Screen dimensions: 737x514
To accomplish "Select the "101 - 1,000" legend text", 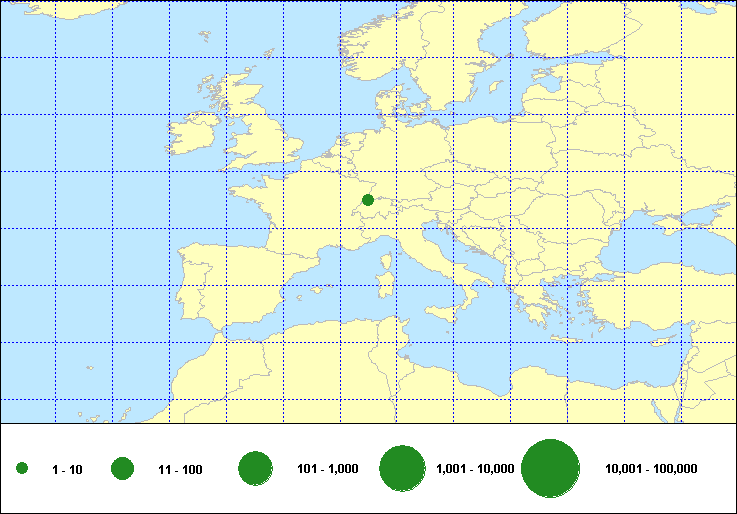I will 328,469.
